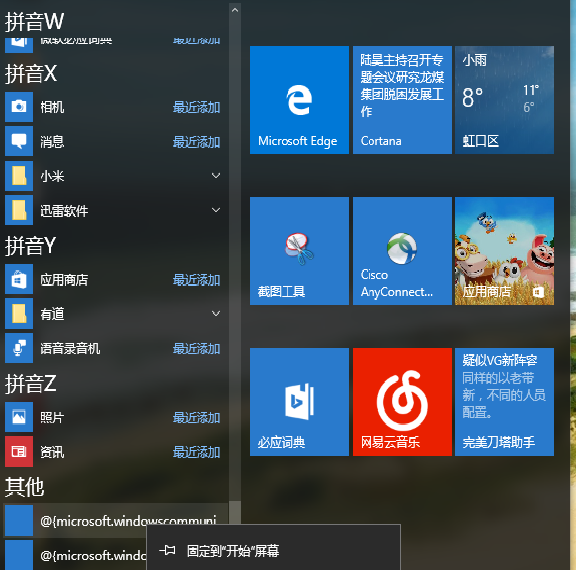Screen dimensions: 576x570
Task: Click the 有道 folder icon
Action: pyautogui.click(x=19, y=314)
